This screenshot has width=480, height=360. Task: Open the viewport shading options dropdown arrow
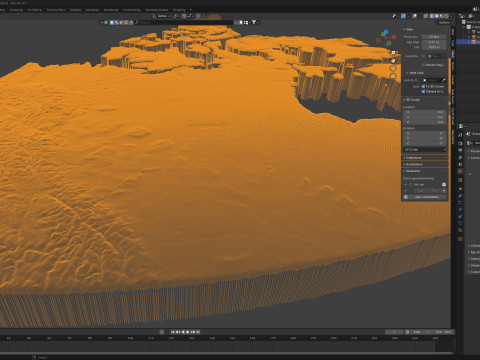pos(451,16)
